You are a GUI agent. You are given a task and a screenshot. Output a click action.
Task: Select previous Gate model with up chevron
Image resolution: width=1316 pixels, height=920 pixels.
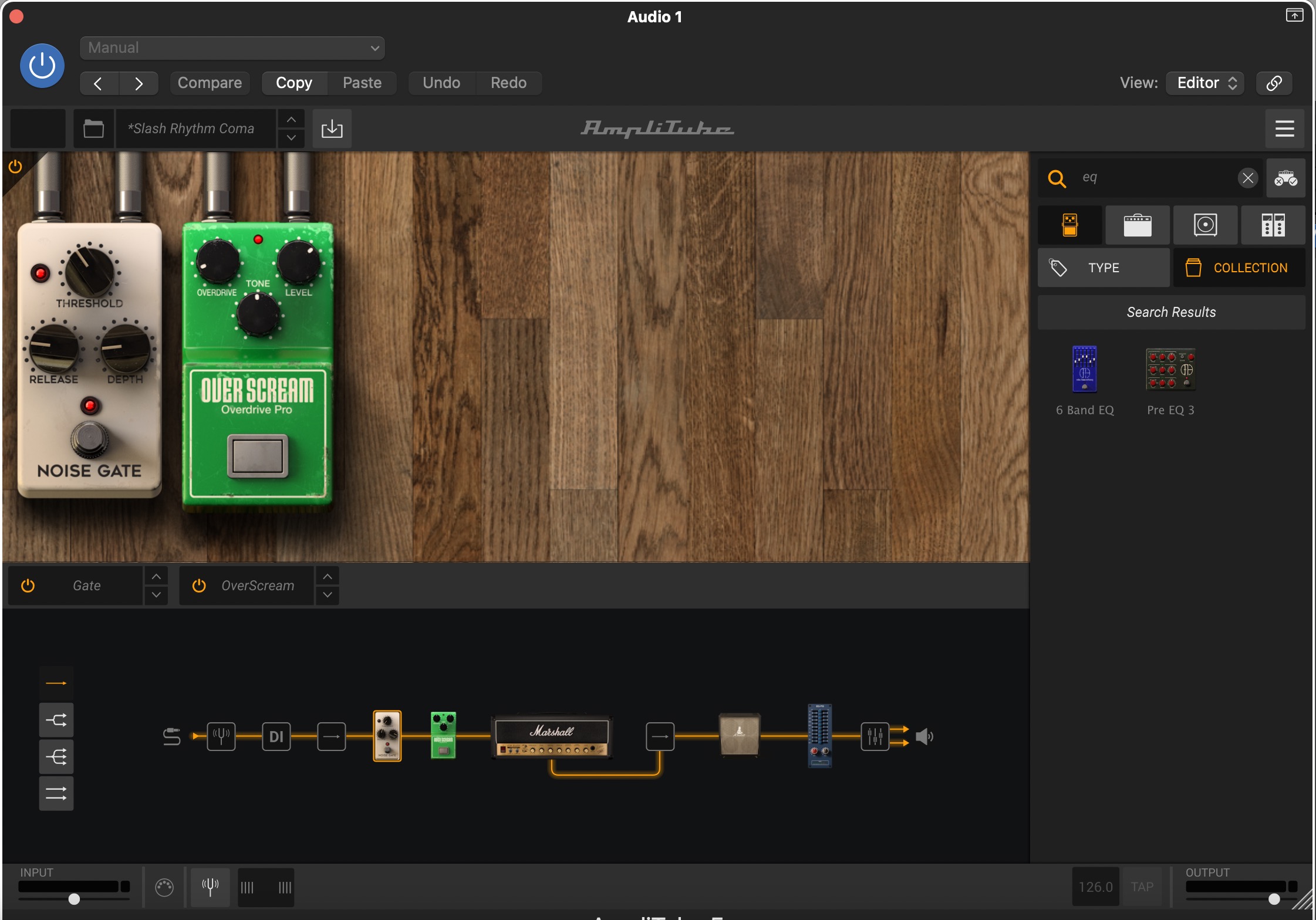(156, 577)
